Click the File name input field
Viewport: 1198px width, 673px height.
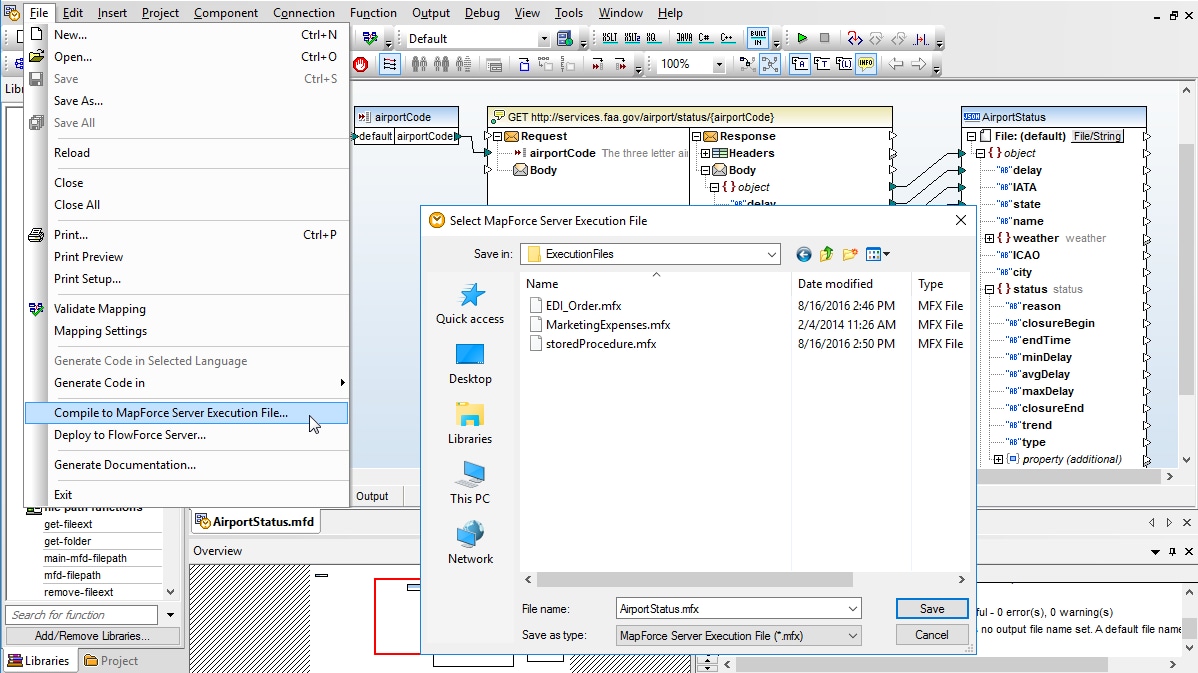pos(731,609)
